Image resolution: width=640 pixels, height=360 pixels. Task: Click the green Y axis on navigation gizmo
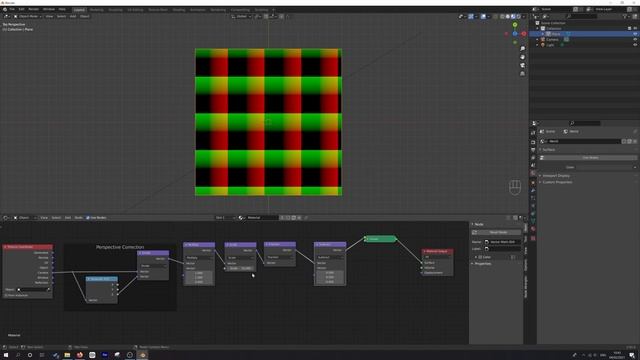(515, 25)
